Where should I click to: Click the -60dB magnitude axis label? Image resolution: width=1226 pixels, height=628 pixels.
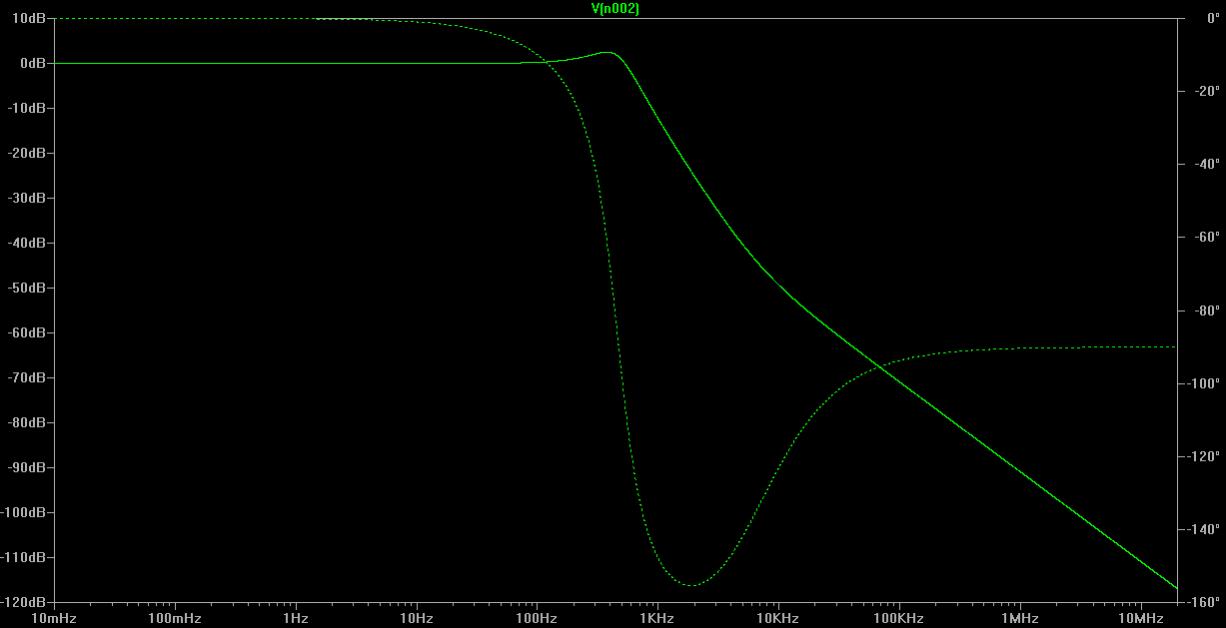(x=26, y=333)
